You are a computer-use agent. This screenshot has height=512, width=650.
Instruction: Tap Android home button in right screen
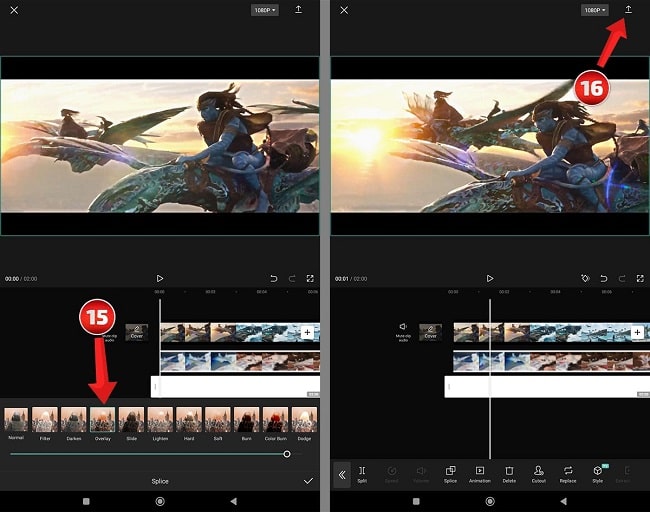pyautogui.click(x=490, y=502)
